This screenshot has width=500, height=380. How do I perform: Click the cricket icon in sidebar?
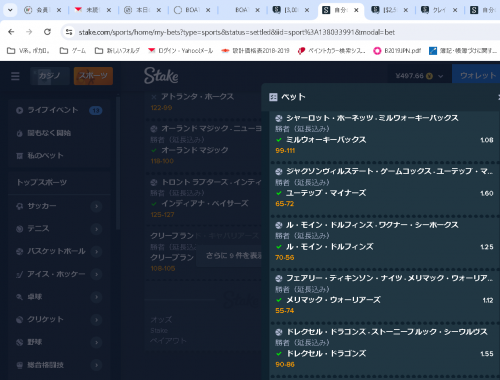pyautogui.click(x=20, y=320)
